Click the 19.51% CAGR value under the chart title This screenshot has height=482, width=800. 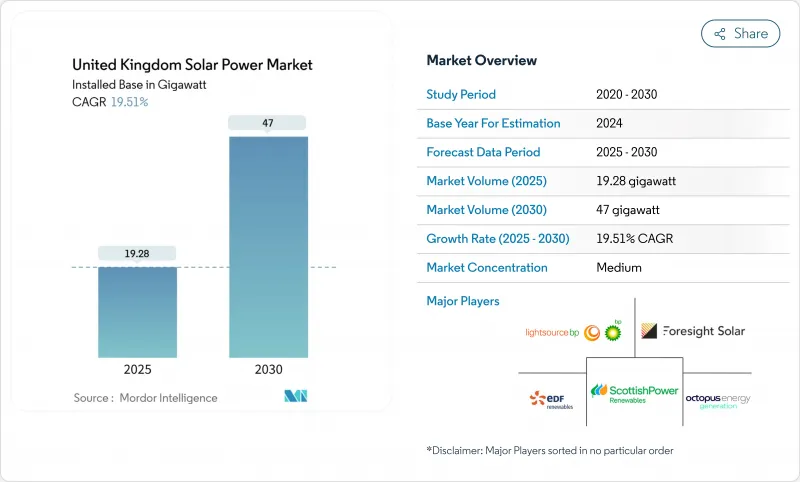[x=128, y=102]
